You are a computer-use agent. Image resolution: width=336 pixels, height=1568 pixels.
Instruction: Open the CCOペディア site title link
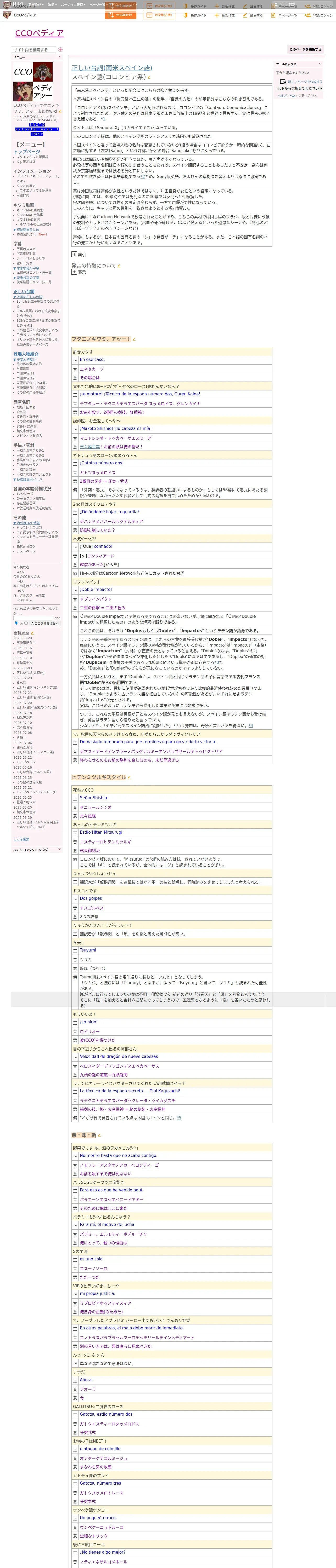[39, 33]
